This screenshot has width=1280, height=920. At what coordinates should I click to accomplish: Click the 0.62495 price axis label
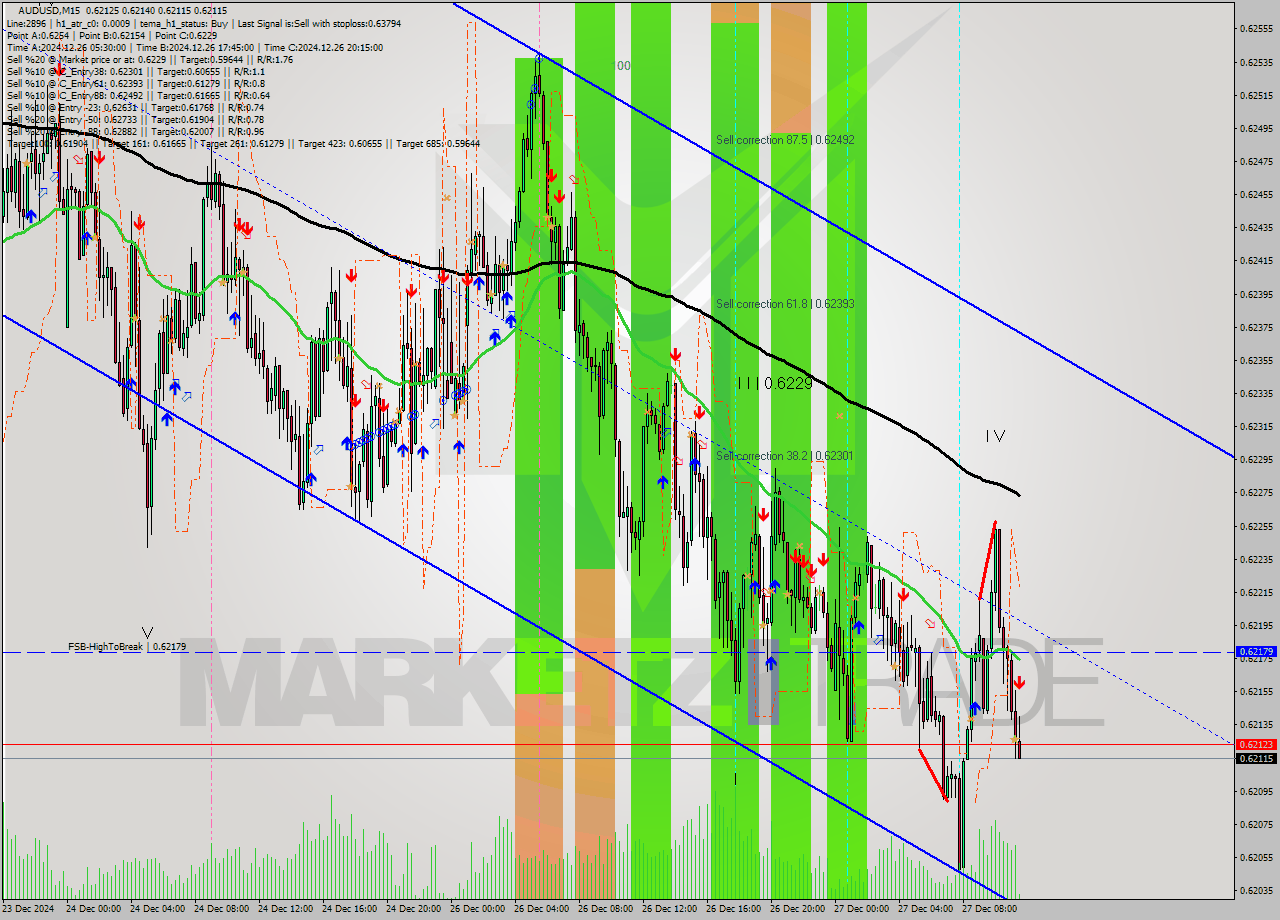coord(1257,128)
